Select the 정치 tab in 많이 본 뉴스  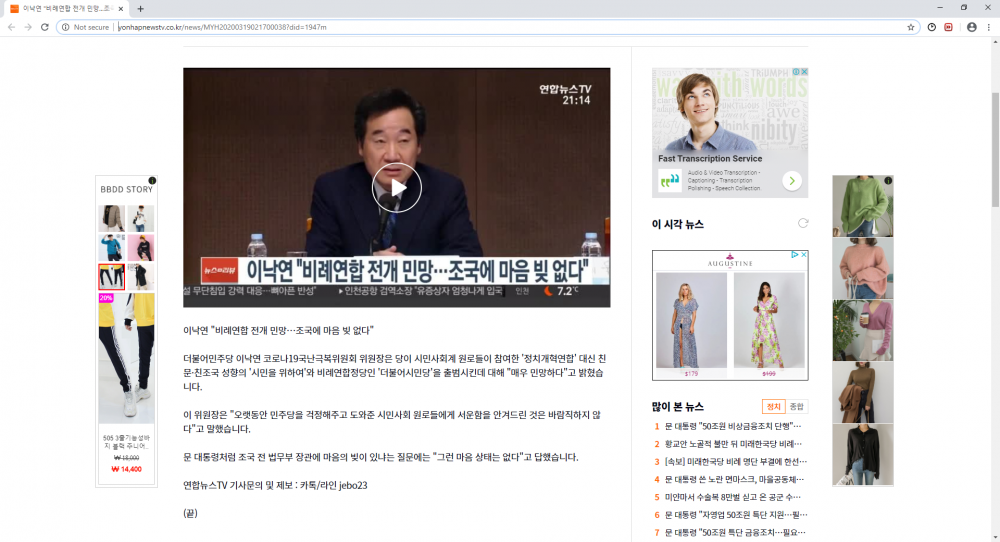(773, 406)
